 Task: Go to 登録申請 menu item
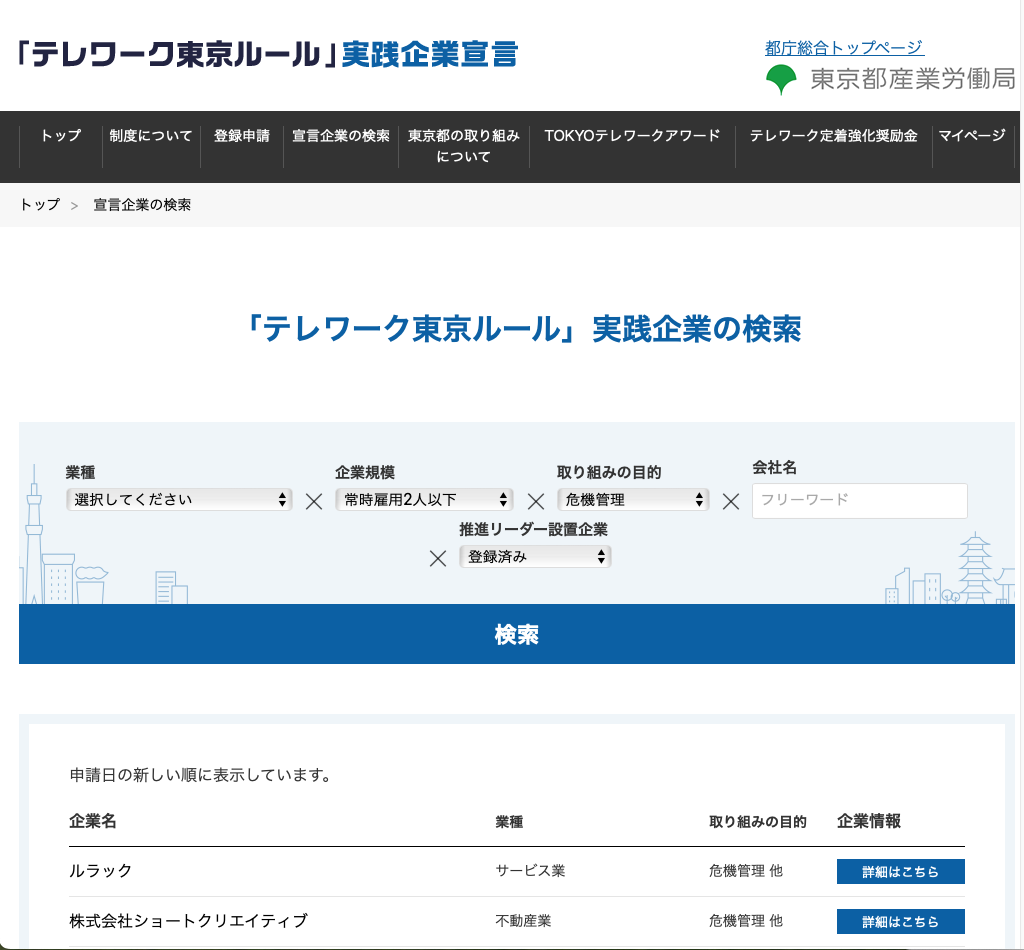242,136
